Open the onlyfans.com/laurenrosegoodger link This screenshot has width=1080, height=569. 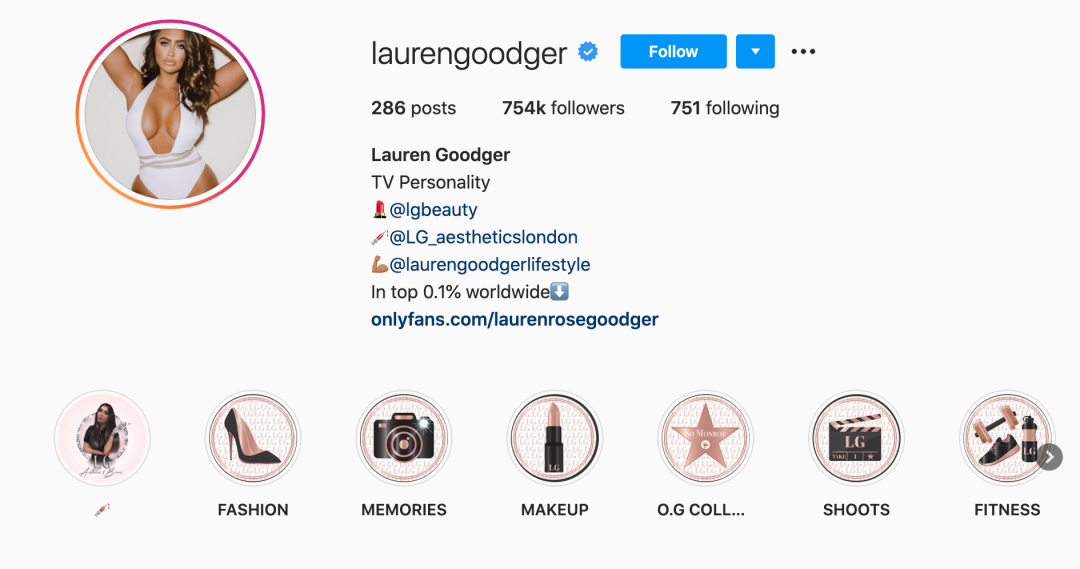(x=515, y=320)
